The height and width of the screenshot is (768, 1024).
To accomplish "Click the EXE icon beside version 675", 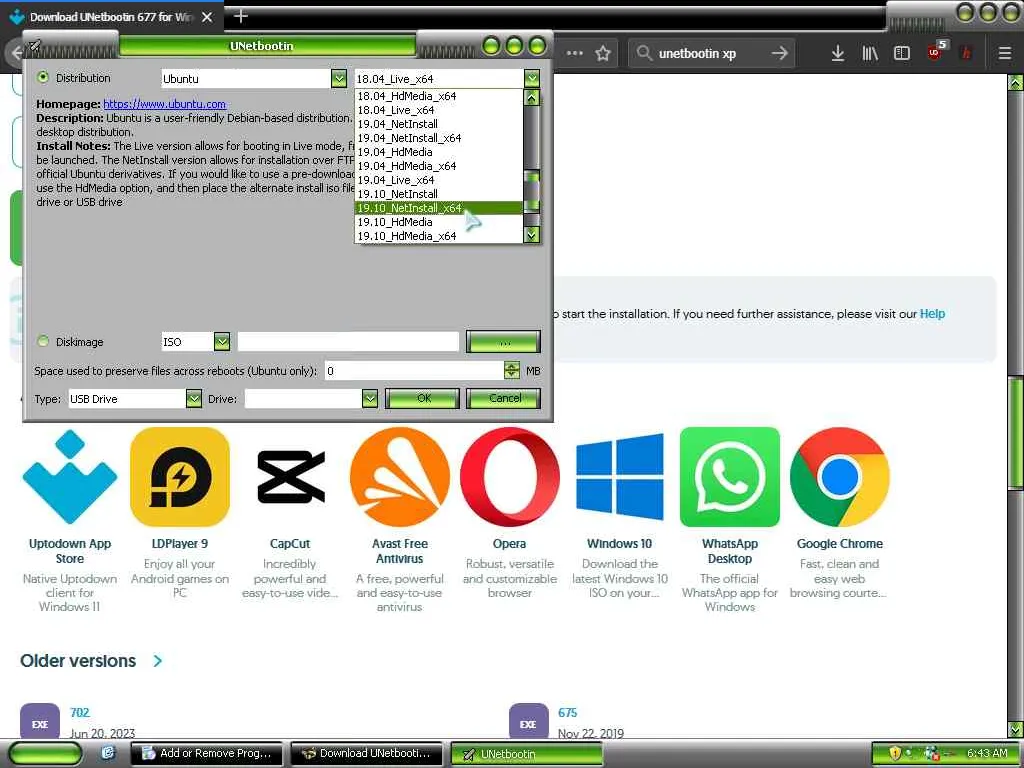I will tap(528, 722).
